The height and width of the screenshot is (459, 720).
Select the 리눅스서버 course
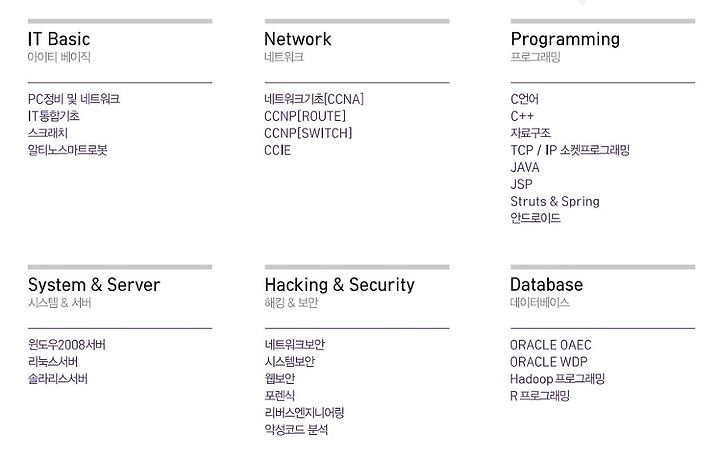pyautogui.click(x=53, y=362)
